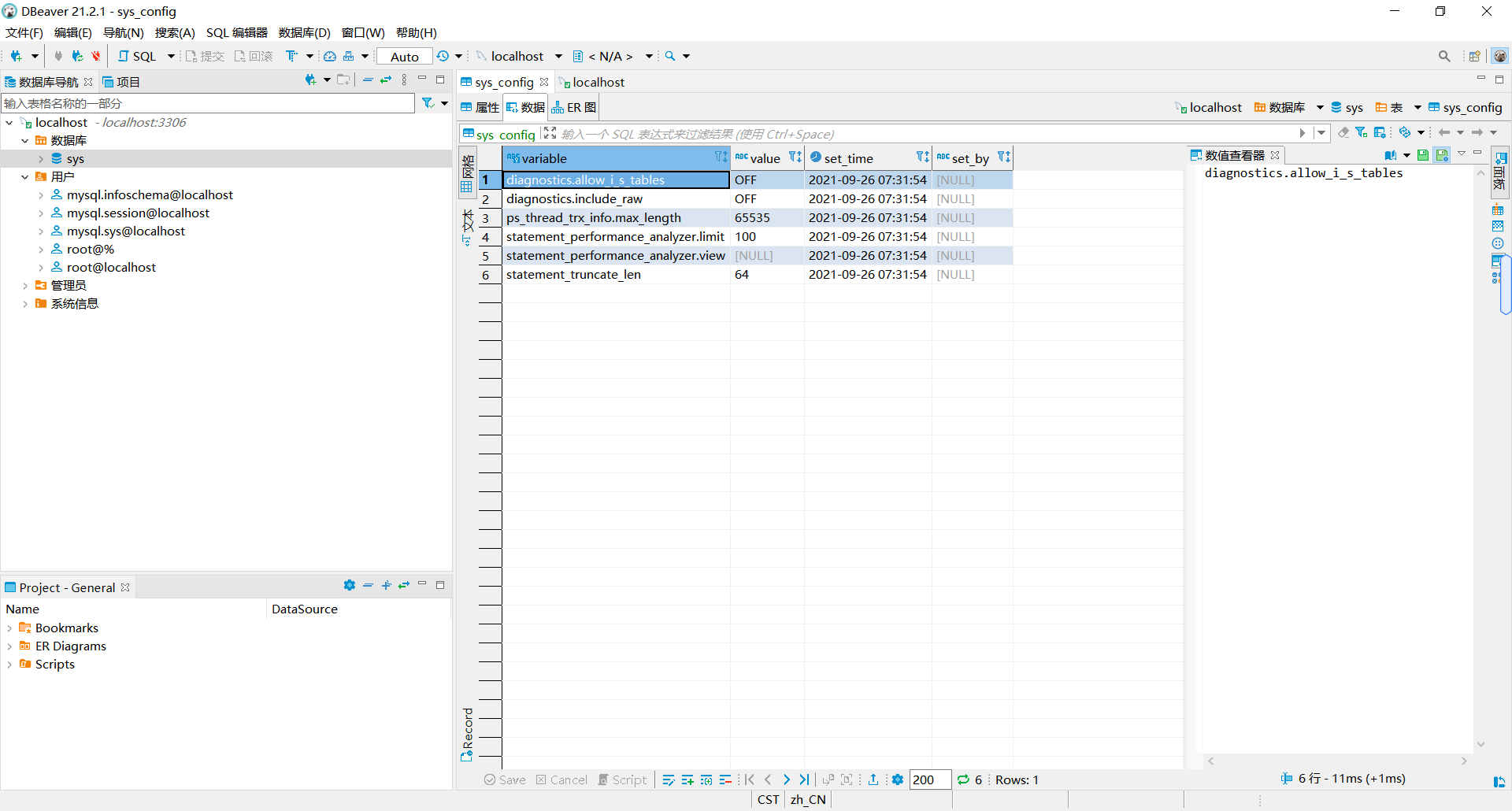Switch to the 项目 tab

(x=121, y=82)
